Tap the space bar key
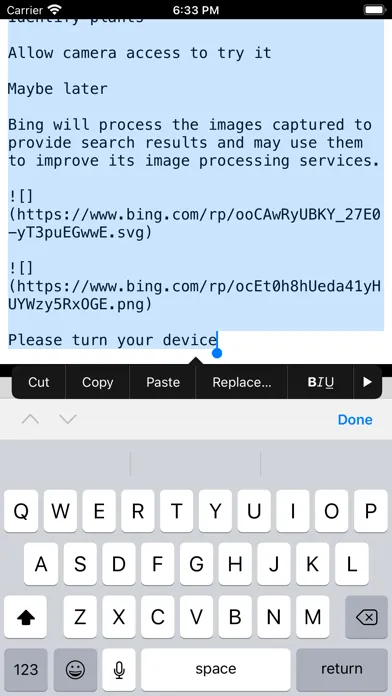This screenshot has width=392, height=696. [x=216, y=669]
